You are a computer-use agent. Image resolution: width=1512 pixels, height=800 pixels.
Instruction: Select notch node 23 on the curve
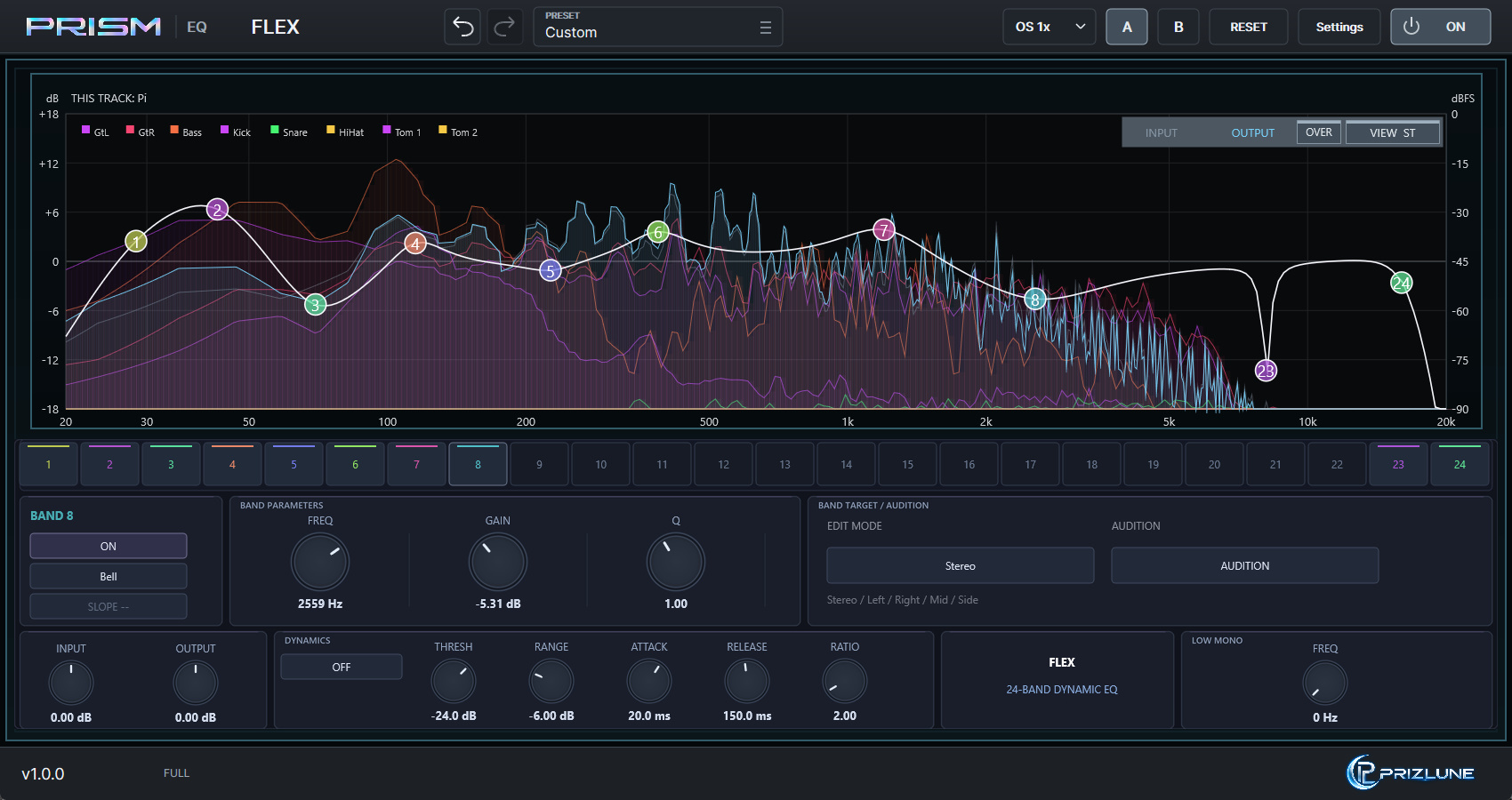pyautogui.click(x=1266, y=371)
